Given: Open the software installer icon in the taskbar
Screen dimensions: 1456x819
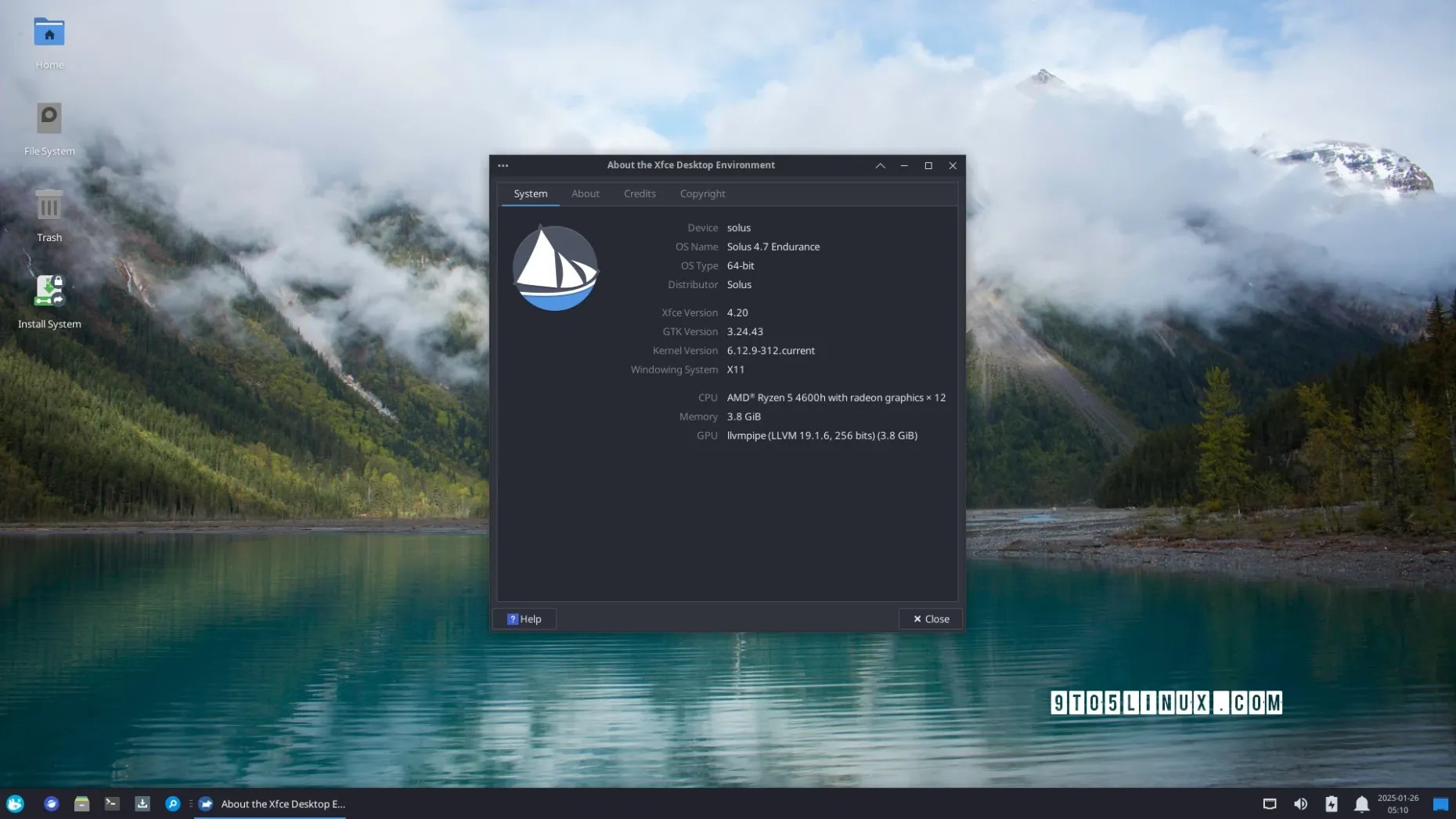Looking at the screenshot, I should point(142,803).
